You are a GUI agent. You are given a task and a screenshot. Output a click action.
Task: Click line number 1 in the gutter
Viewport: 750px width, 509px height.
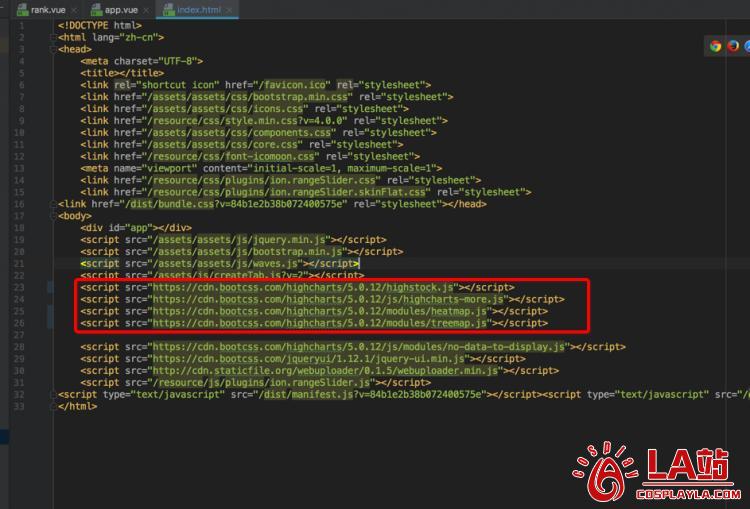coord(22,25)
